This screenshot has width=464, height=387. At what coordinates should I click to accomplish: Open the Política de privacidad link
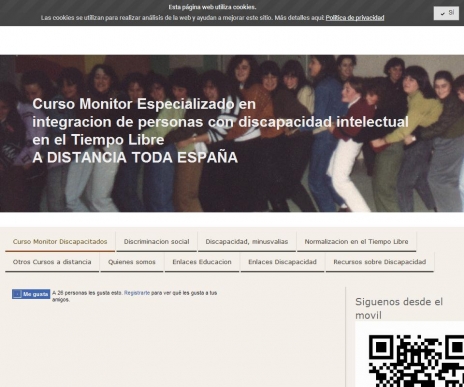tap(355, 18)
